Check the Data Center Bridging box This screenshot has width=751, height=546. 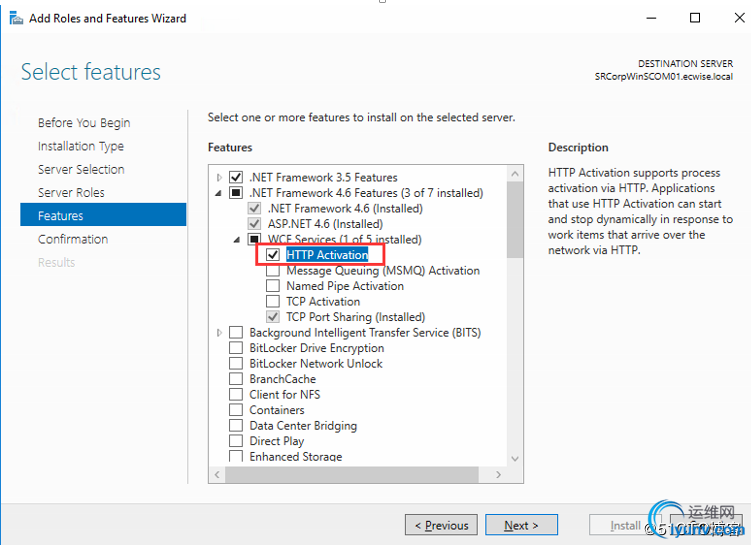[x=236, y=426]
